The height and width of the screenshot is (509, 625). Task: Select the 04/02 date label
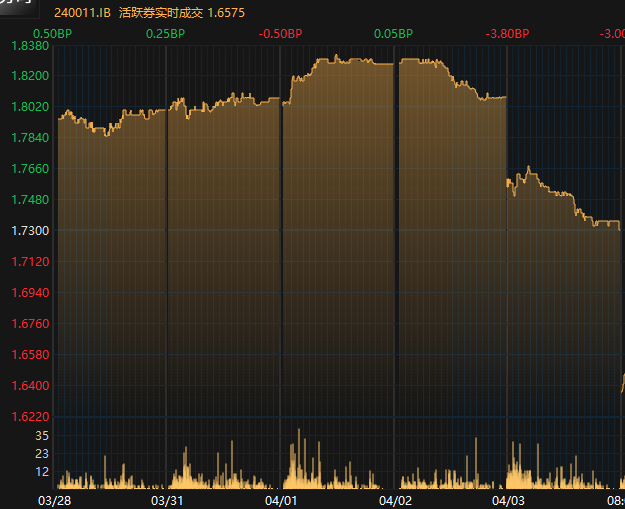pos(395,501)
